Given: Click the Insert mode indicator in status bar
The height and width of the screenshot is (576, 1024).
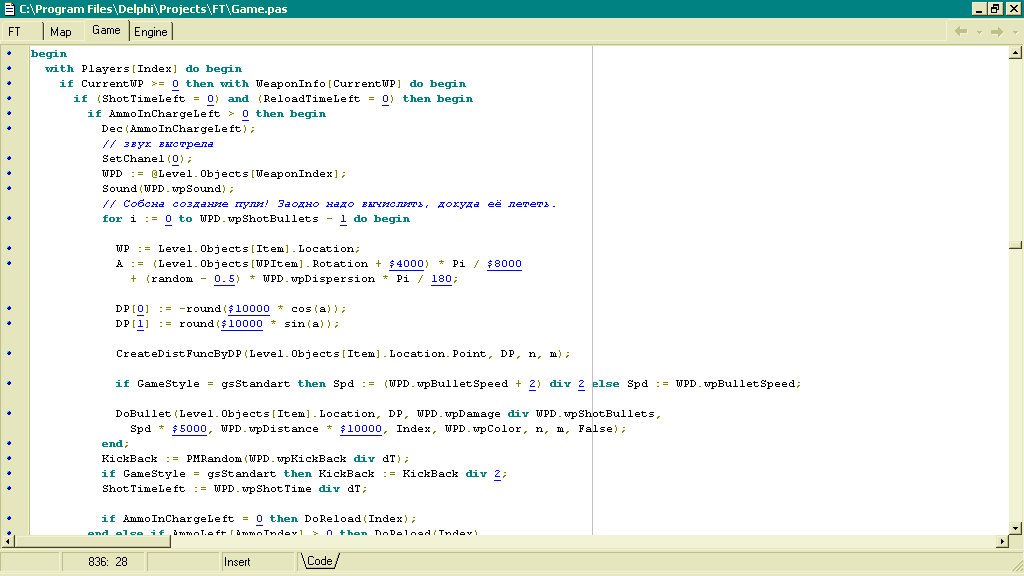Looking at the screenshot, I should [x=238, y=562].
